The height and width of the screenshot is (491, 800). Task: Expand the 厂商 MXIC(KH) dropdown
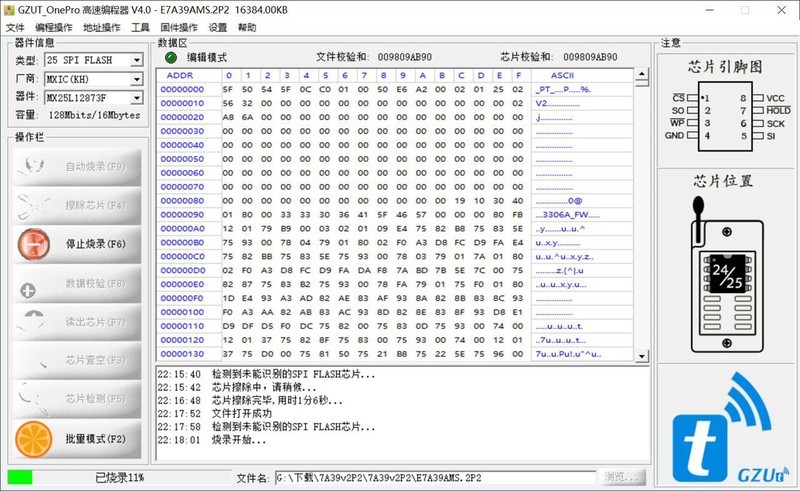[136, 79]
